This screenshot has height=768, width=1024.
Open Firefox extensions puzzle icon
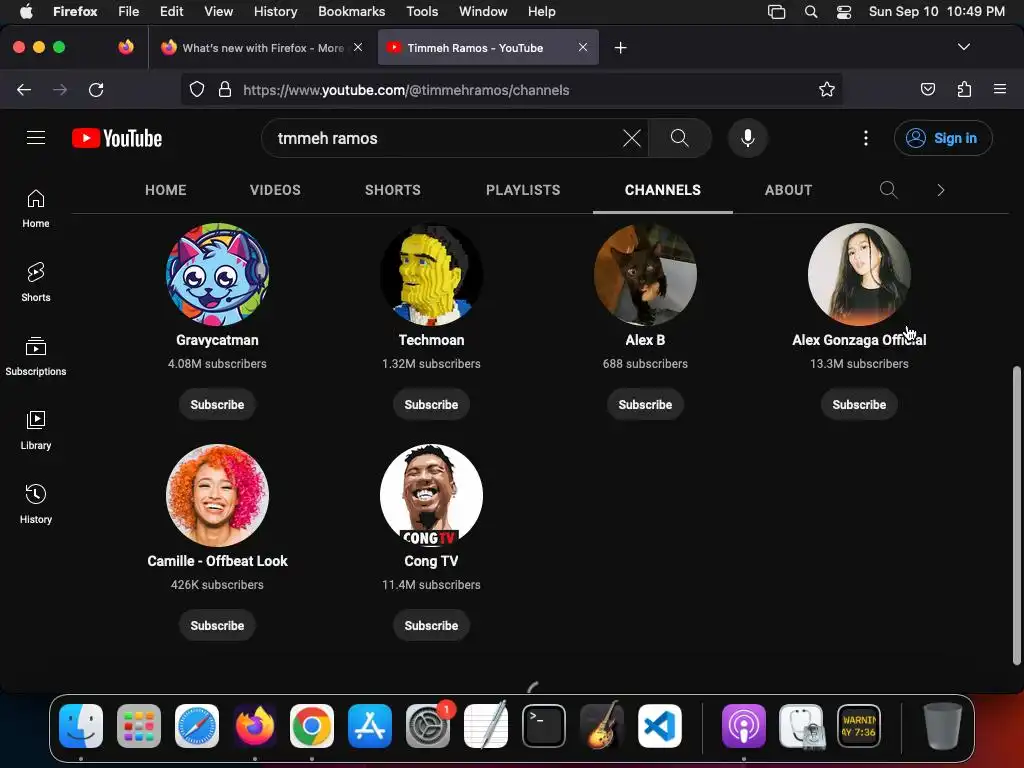(x=964, y=89)
